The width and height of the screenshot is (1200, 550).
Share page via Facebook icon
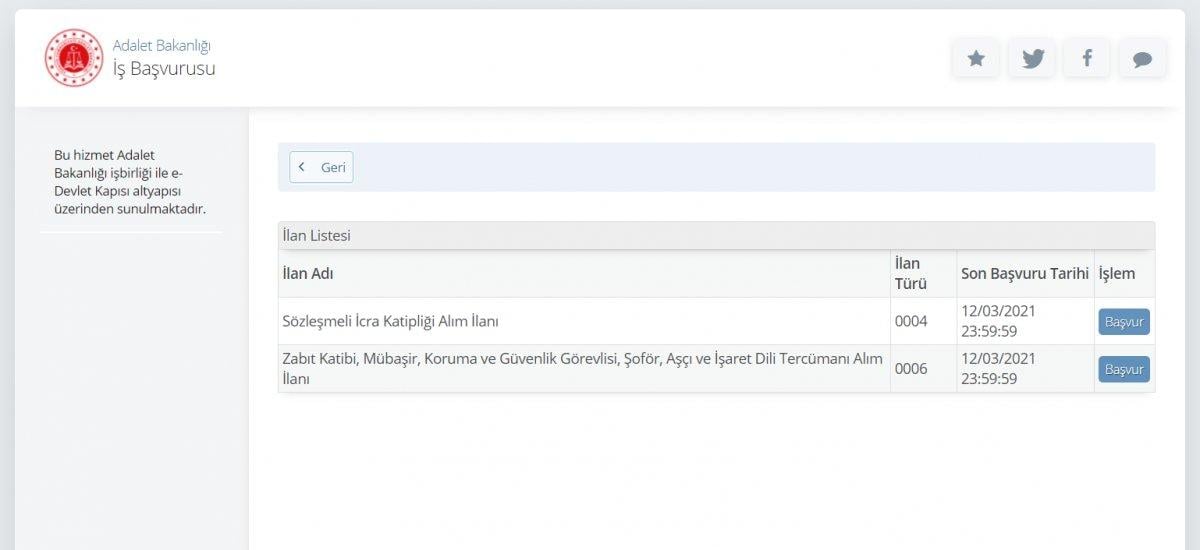pos(1087,59)
